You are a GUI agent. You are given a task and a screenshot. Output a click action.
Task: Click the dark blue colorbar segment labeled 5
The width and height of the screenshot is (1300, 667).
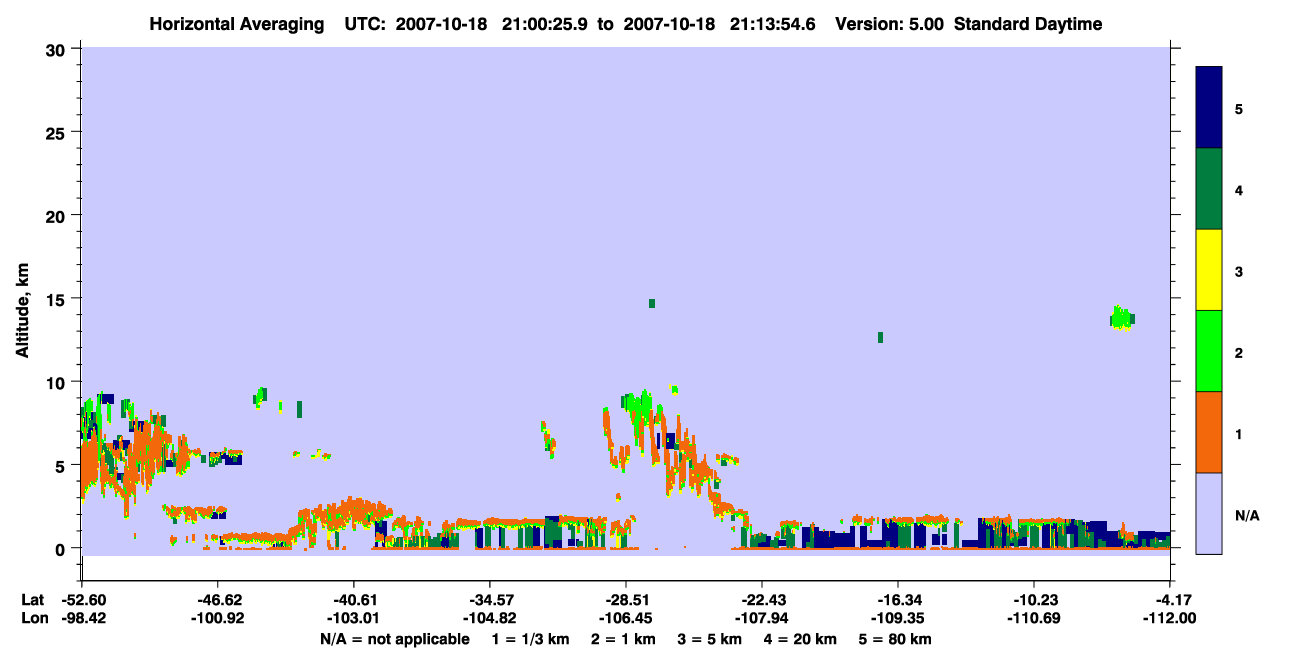coord(1209,108)
